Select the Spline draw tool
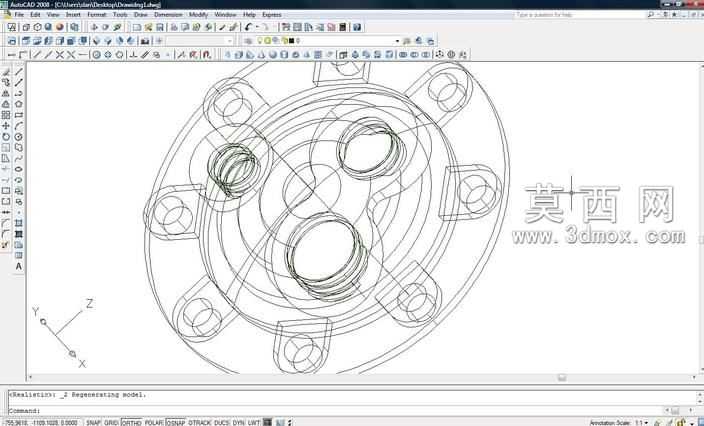The image size is (704, 426). [18, 158]
